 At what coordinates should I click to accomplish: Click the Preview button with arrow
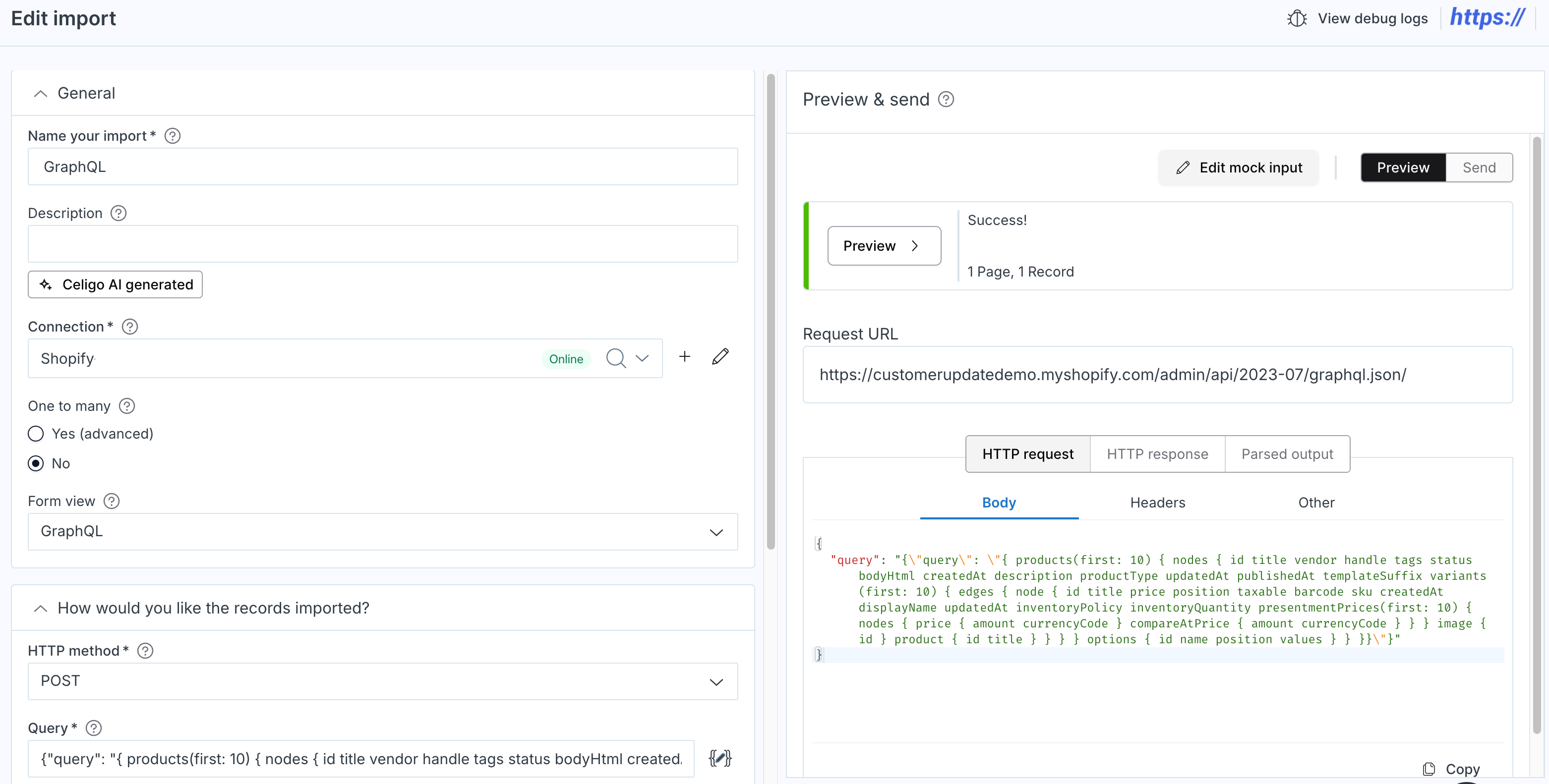click(x=884, y=246)
